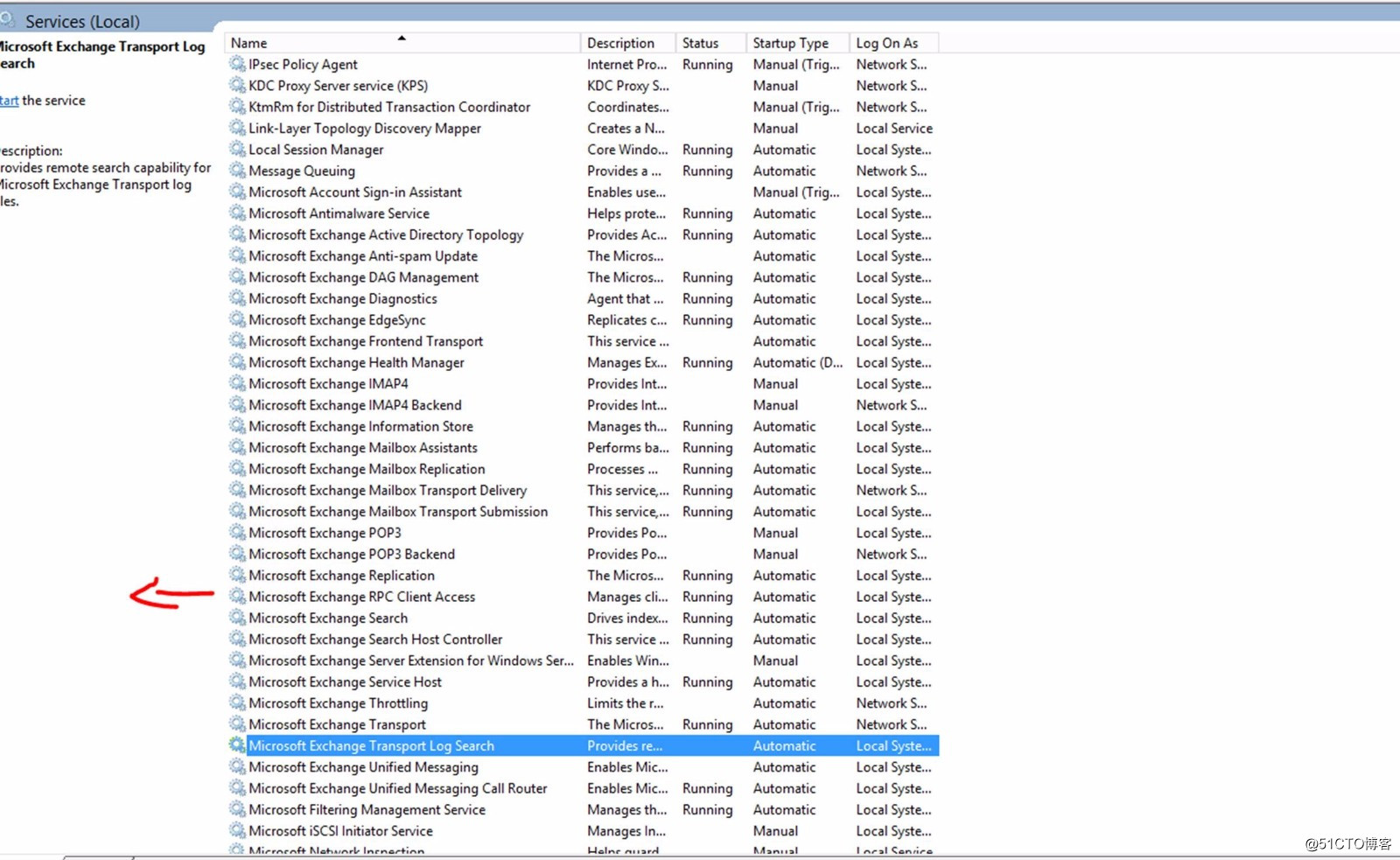Click the gear icon next to Local Session Manager
The image size is (1400, 860).
pos(237,149)
